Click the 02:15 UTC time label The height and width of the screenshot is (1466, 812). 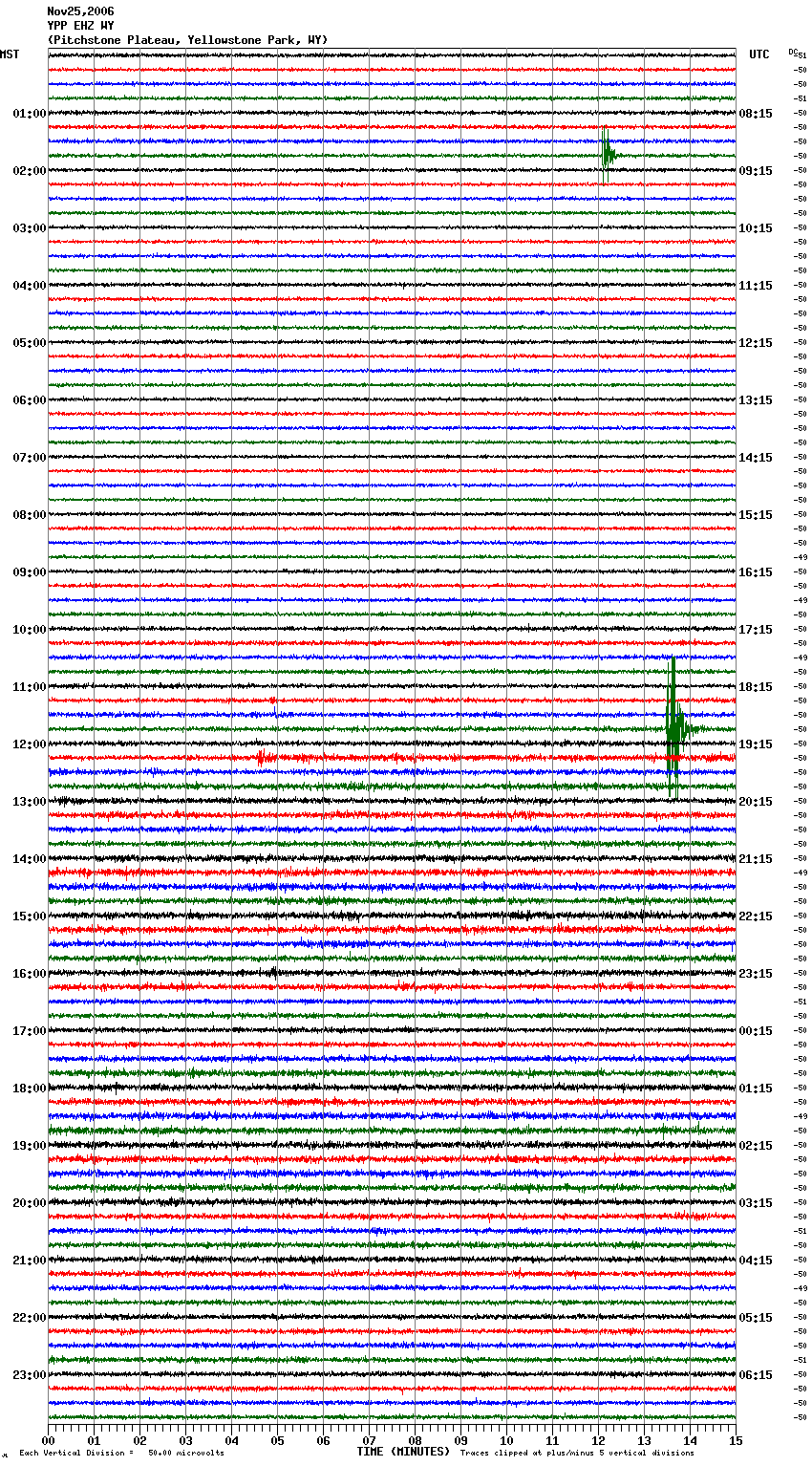[x=756, y=1146]
